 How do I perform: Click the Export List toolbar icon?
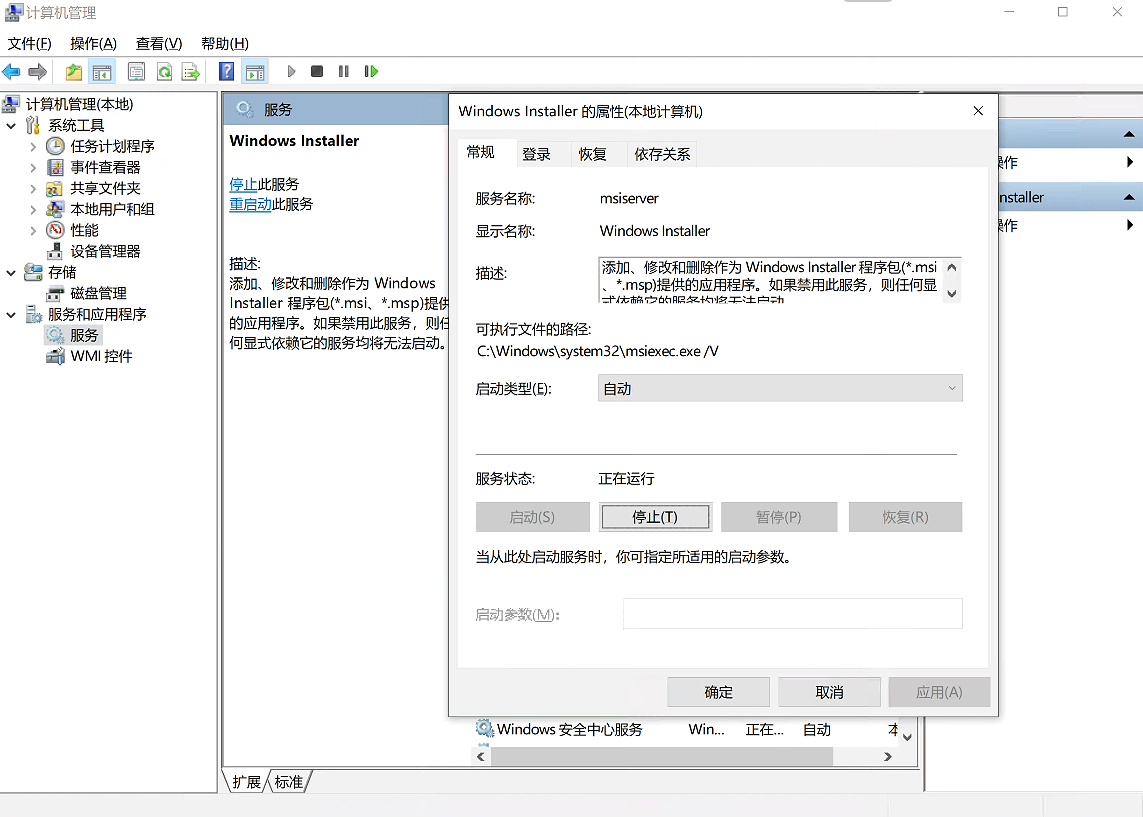click(191, 71)
